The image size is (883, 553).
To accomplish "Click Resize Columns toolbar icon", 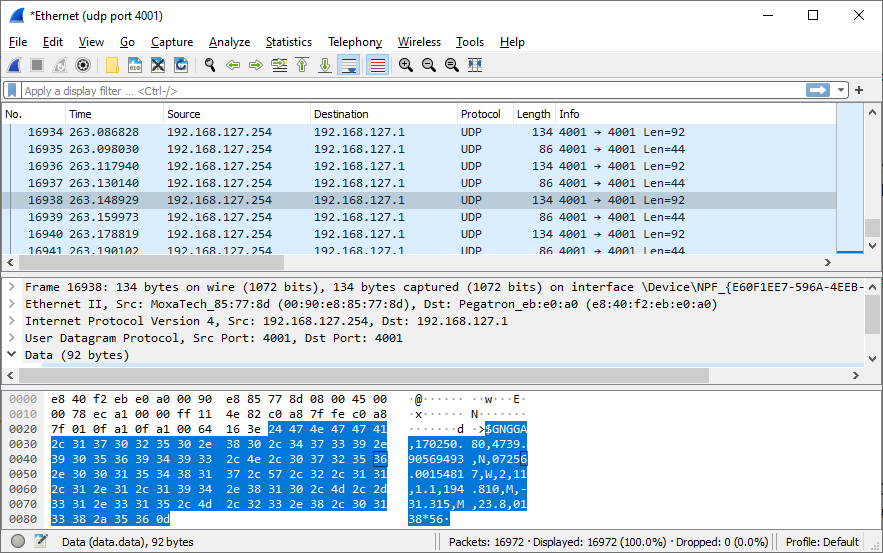I will point(475,65).
